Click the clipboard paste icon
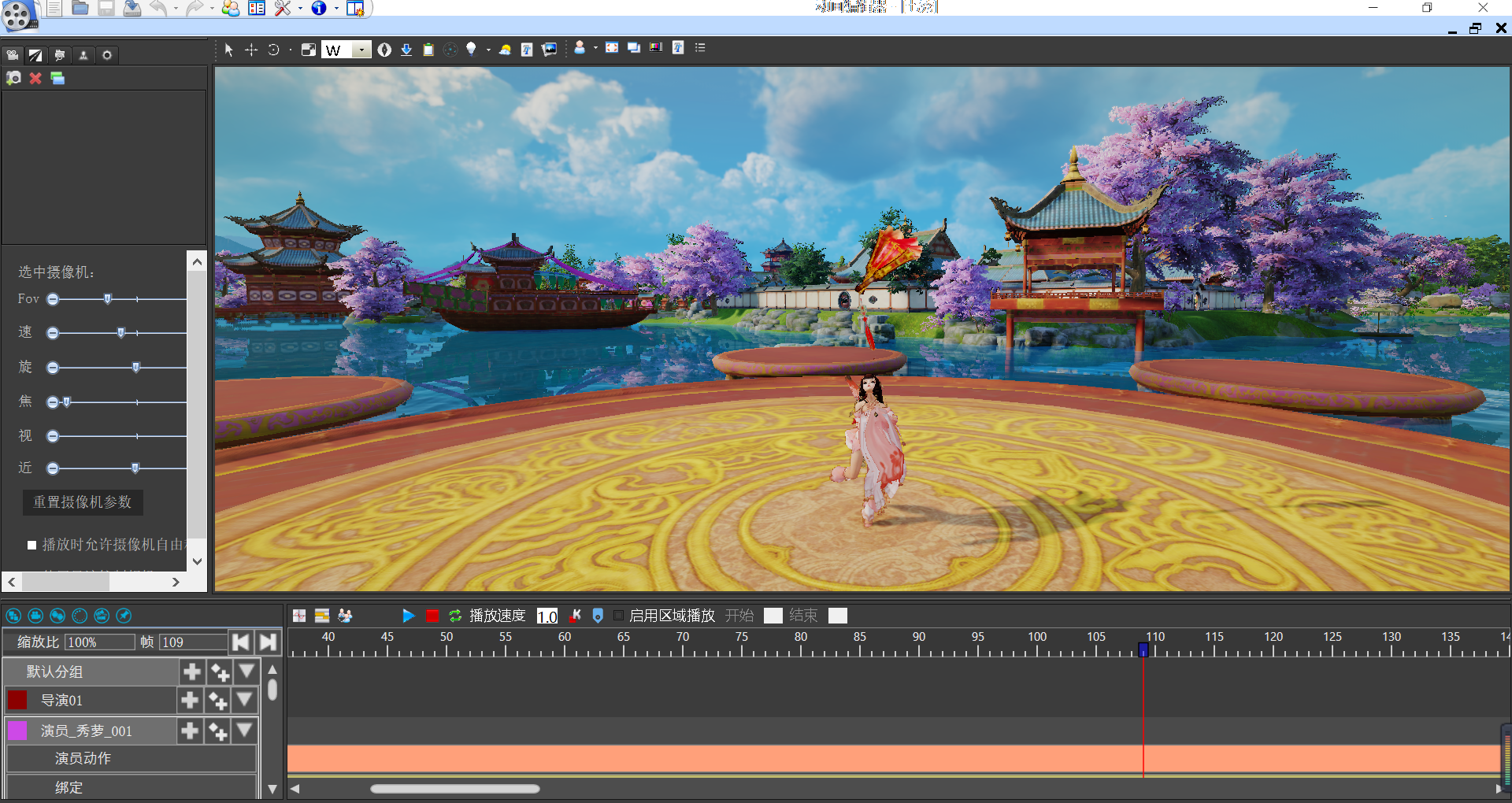The image size is (1512, 803). click(x=428, y=50)
